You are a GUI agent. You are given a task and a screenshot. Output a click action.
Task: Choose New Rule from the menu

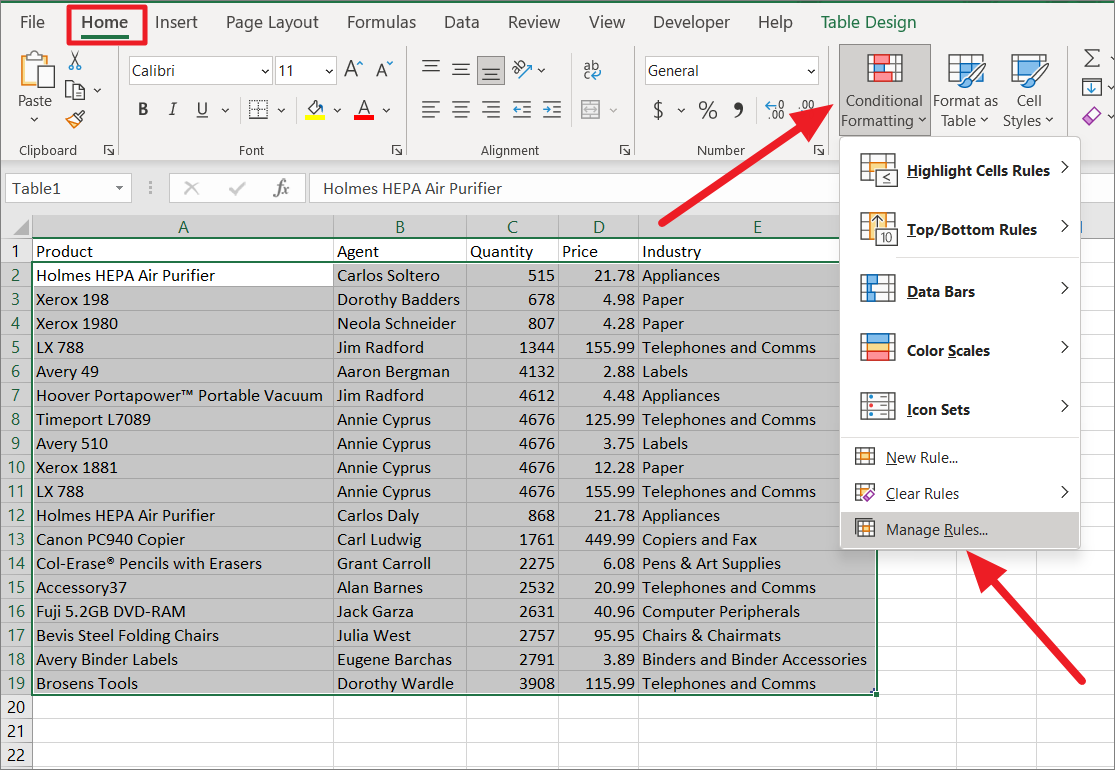point(960,457)
